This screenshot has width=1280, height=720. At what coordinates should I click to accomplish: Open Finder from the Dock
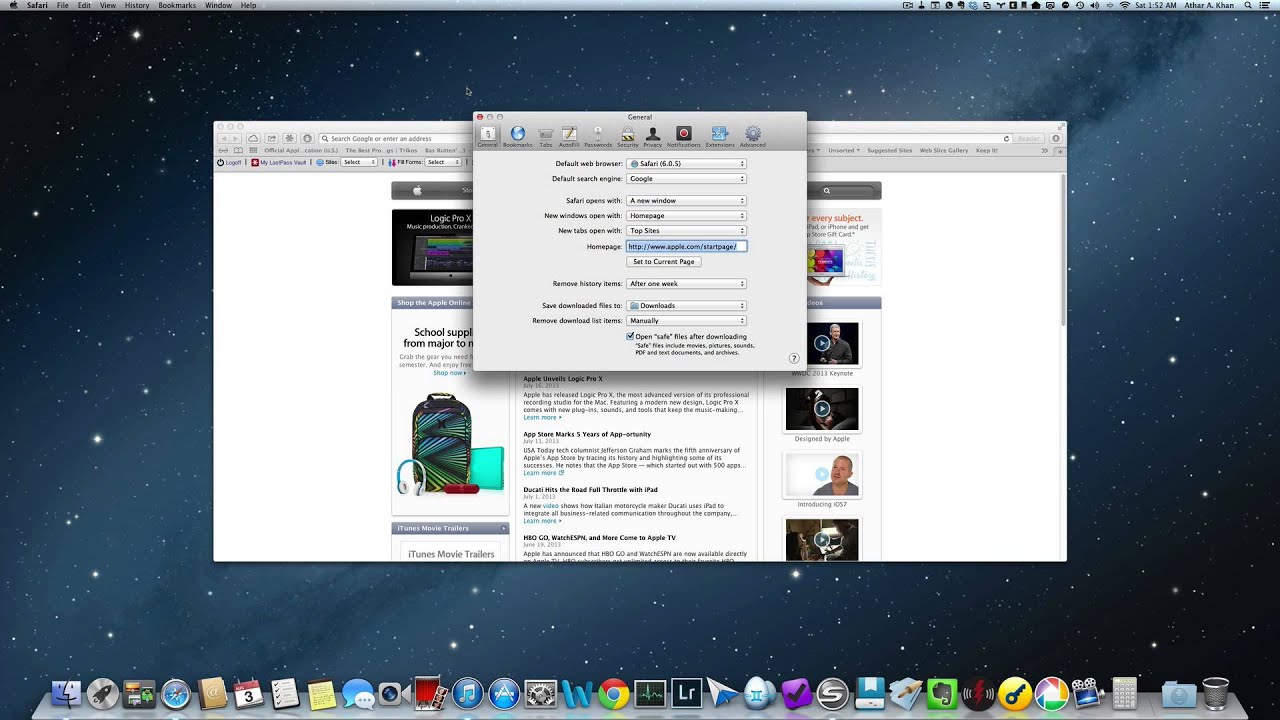pos(66,693)
